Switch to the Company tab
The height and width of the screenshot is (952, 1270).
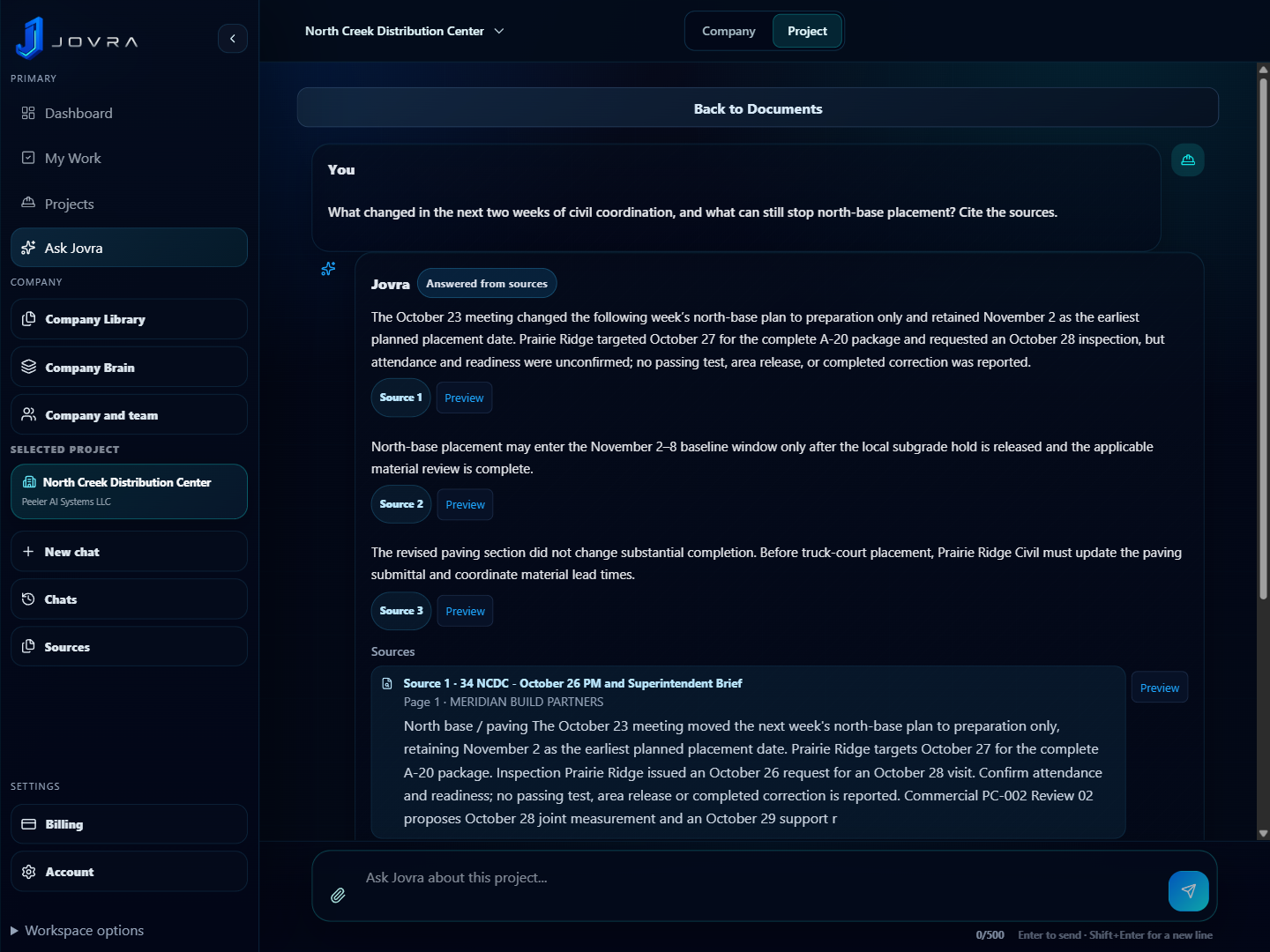pyautogui.click(x=728, y=31)
